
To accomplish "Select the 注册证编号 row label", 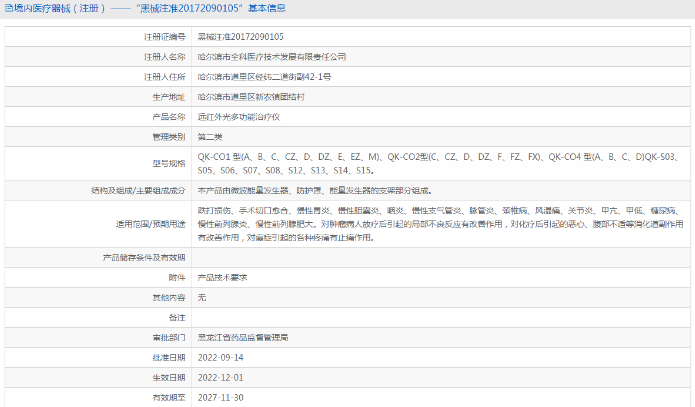I will pos(164,37).
